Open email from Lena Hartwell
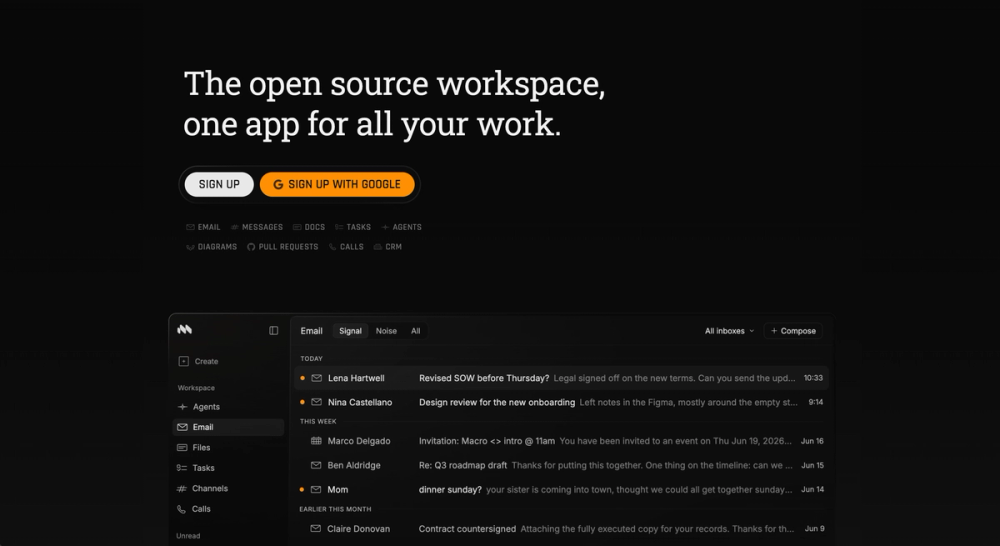Viewport: 1000px width, 546px height. [561, 378]
